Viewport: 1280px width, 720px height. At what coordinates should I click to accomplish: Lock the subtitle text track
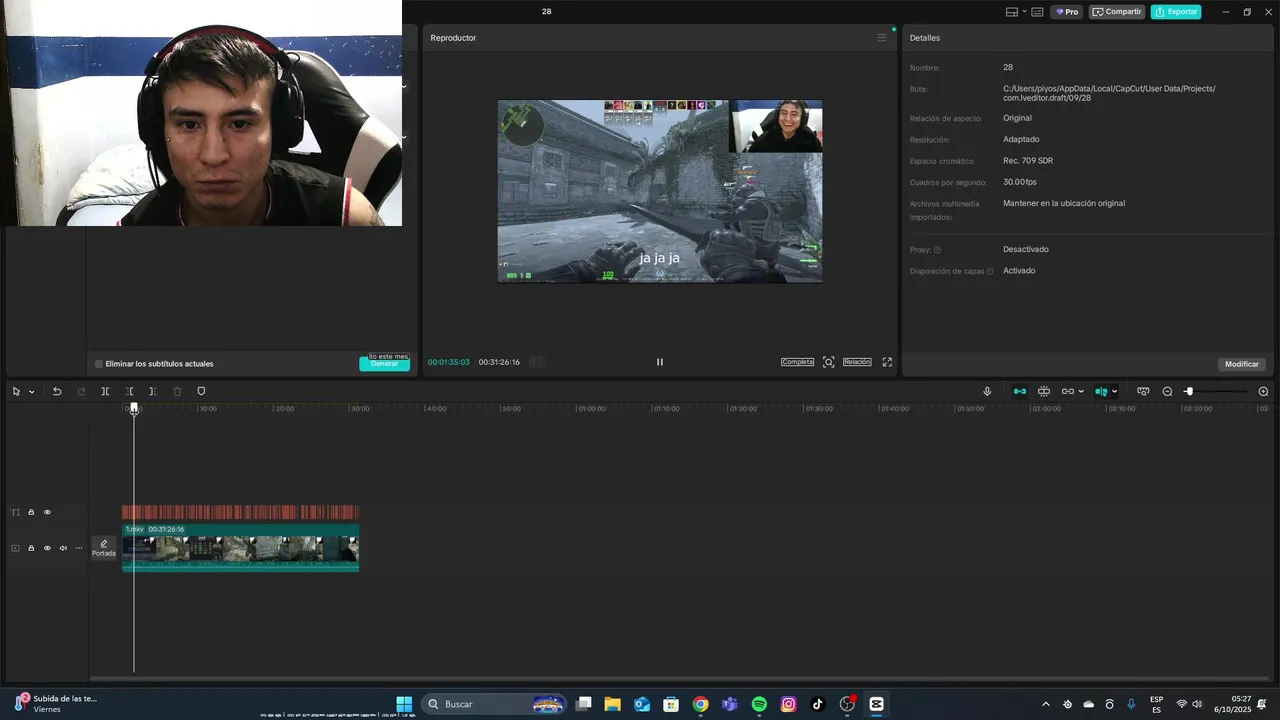31,512
